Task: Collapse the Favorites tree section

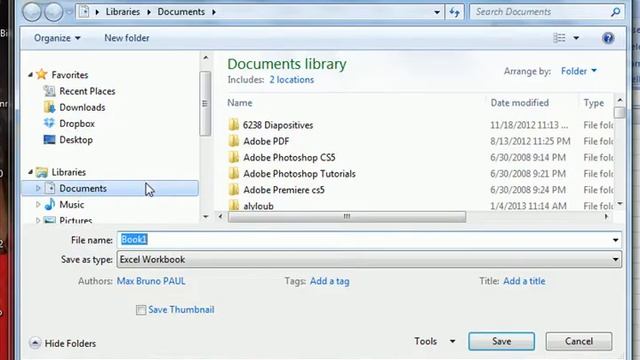Action: coord(30,75)
